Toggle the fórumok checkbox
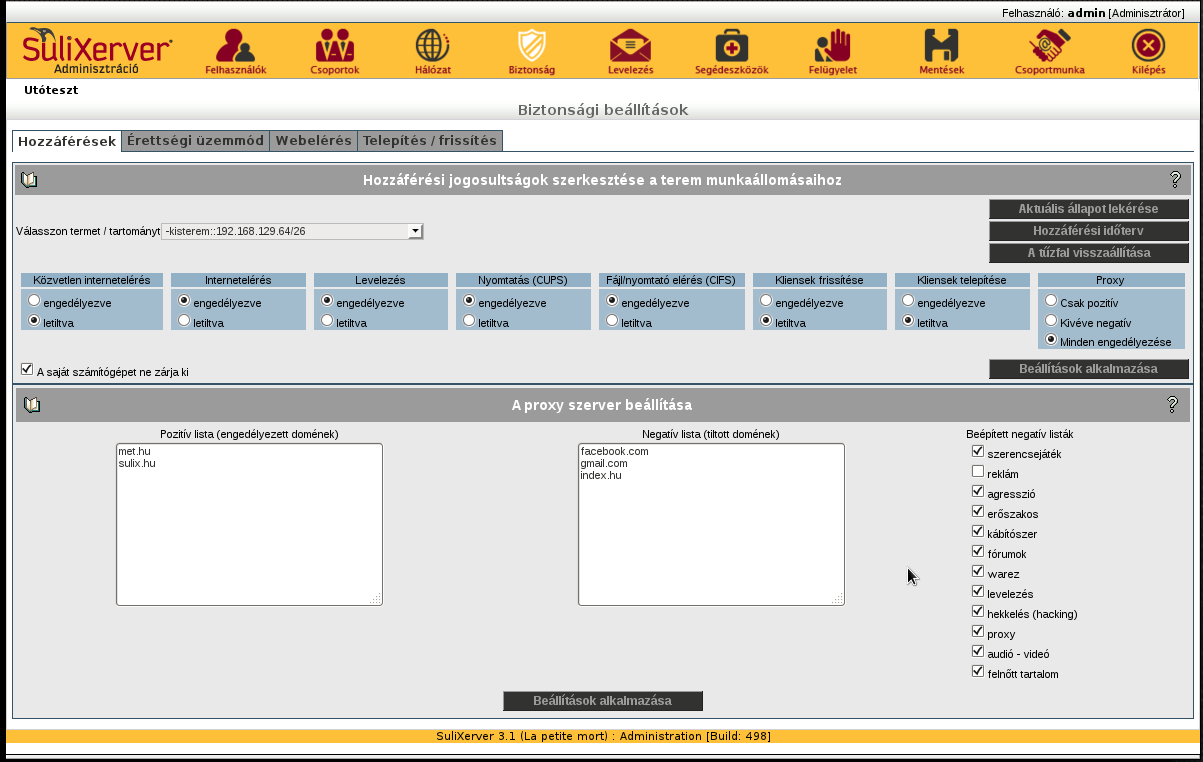Screen dimensions: 1203x762 (x=978, y=552)
